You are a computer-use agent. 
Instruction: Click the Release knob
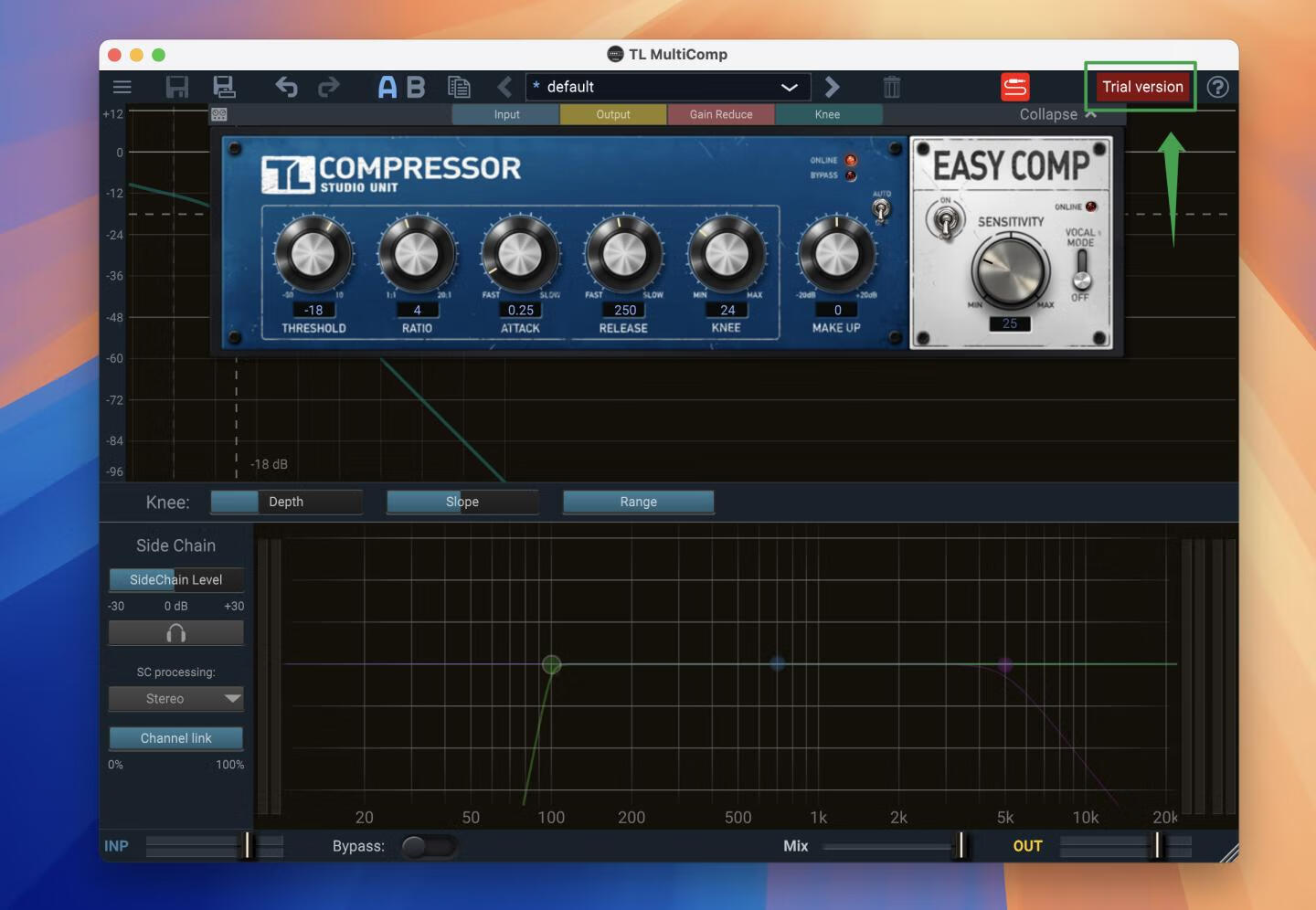623,254
